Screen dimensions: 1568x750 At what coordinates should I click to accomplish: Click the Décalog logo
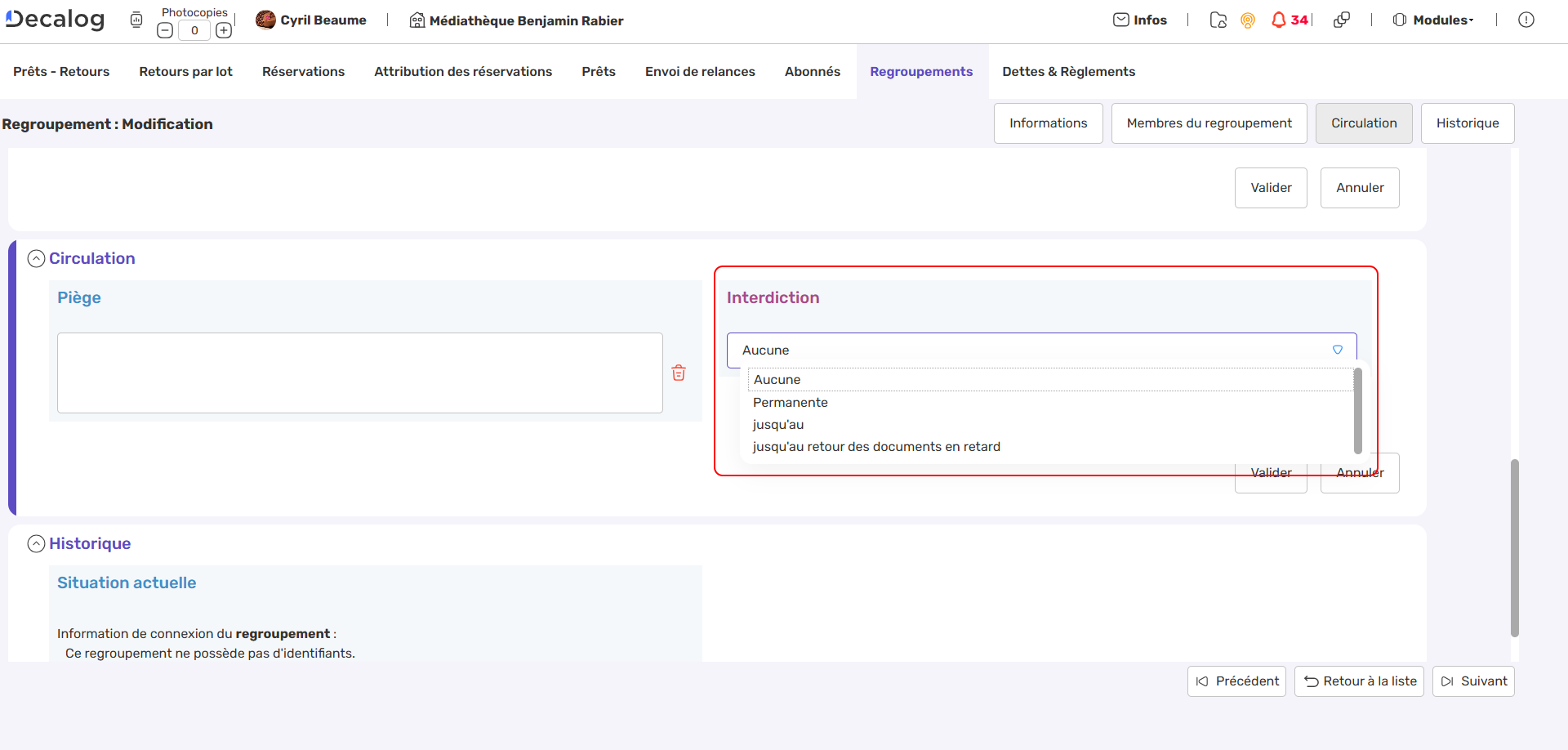pyautogui.click(x=56, y=20)
